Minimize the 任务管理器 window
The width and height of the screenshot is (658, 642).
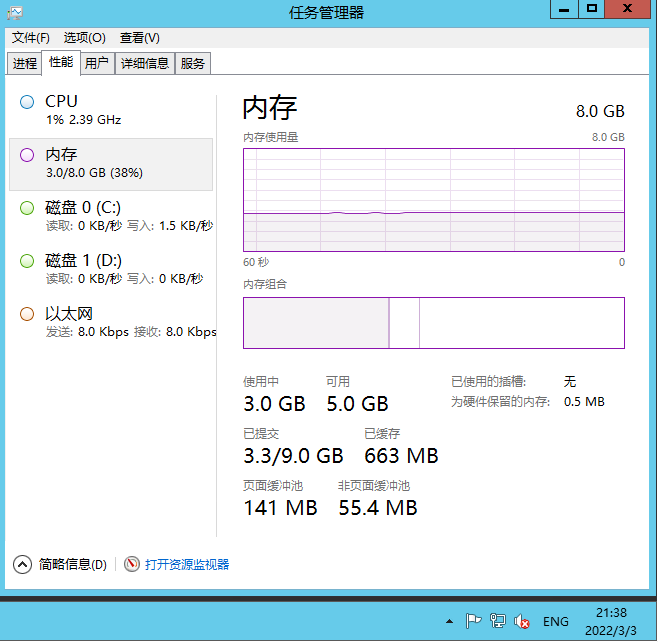click(x=564, y=9)
